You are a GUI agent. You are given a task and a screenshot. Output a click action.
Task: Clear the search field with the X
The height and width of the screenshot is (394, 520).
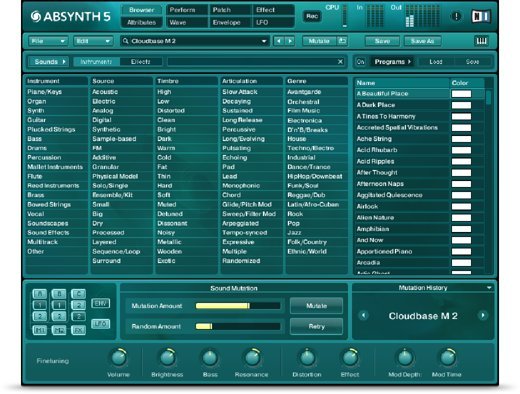tap(340, 62)
